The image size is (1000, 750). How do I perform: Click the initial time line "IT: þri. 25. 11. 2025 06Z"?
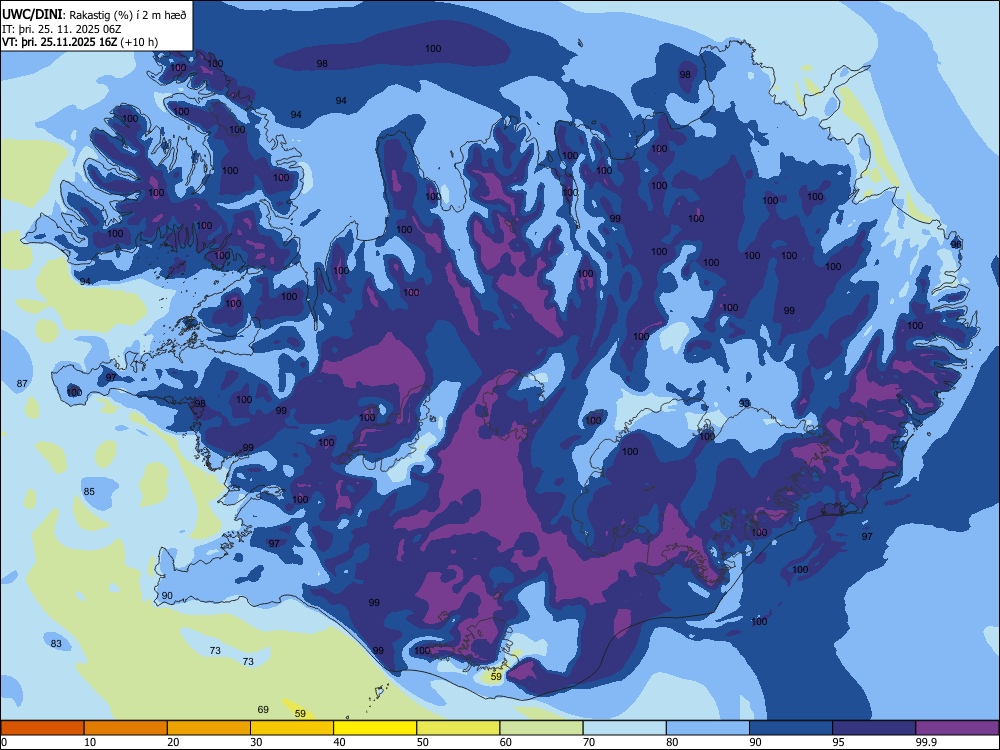tap(62, 29)
